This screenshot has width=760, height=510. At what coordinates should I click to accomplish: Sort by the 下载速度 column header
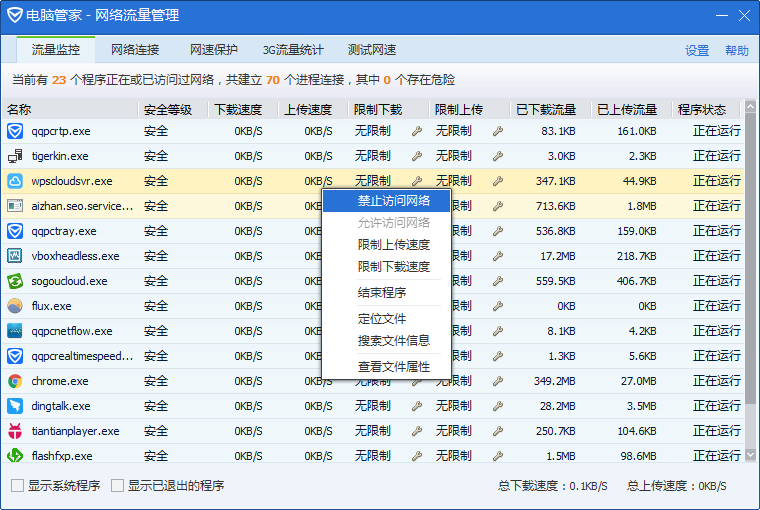238,109
